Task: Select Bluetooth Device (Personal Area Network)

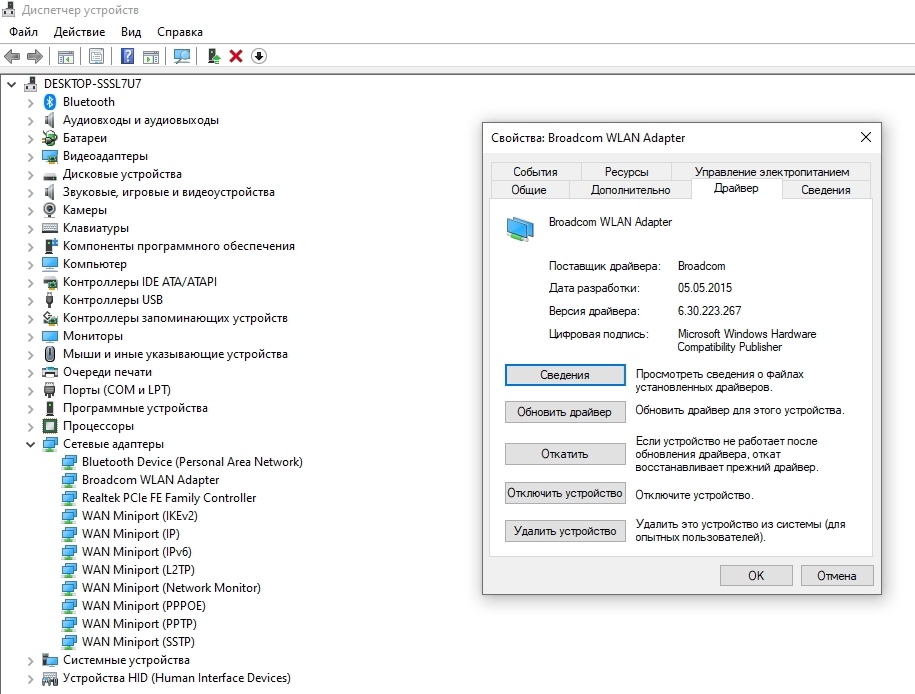Action: [x=192, y=462]
